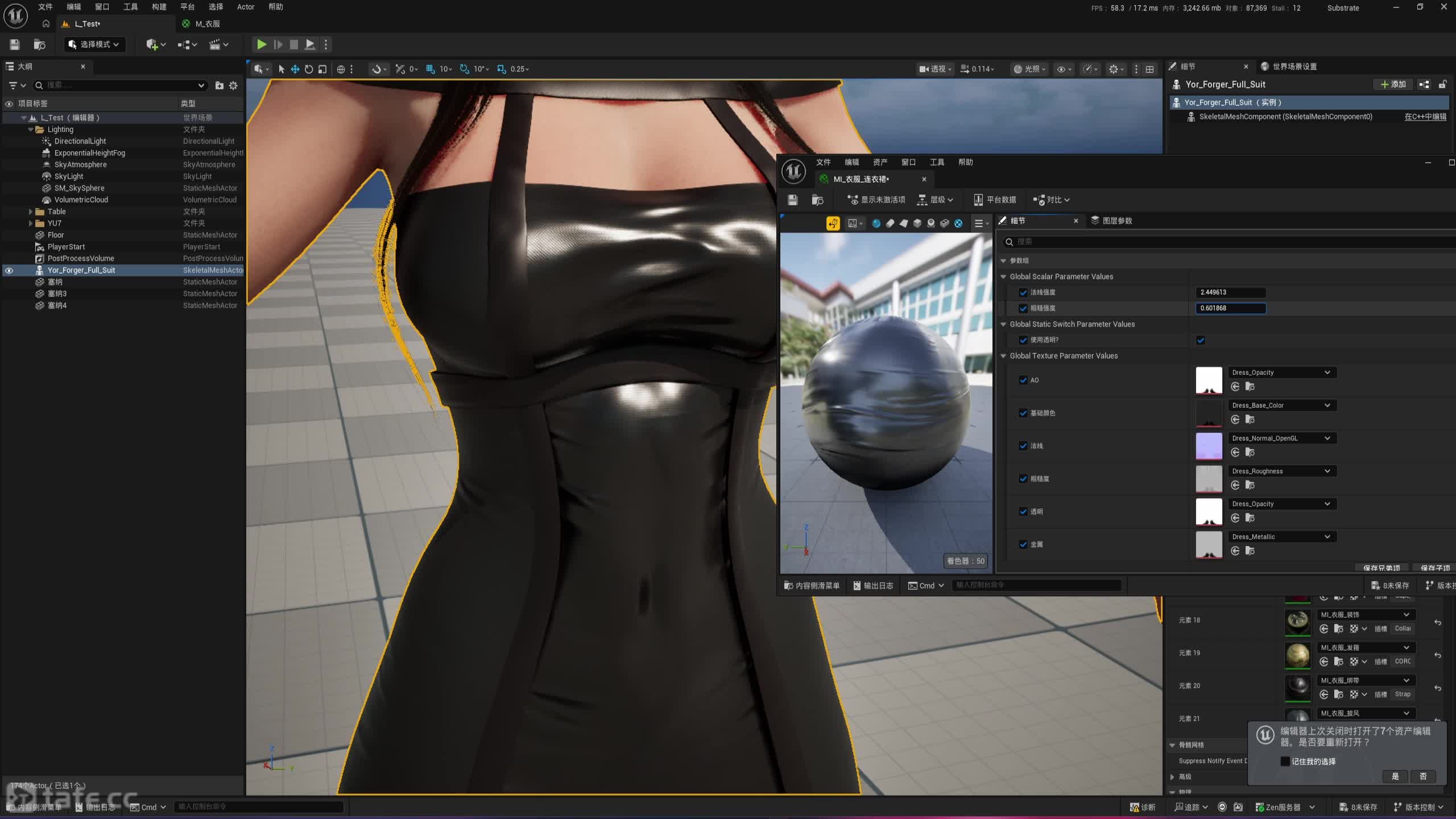Toggle the 基础颜色 texture override checkbox
Viewport: 1456px width, 819px height.
coord(1023,413)
